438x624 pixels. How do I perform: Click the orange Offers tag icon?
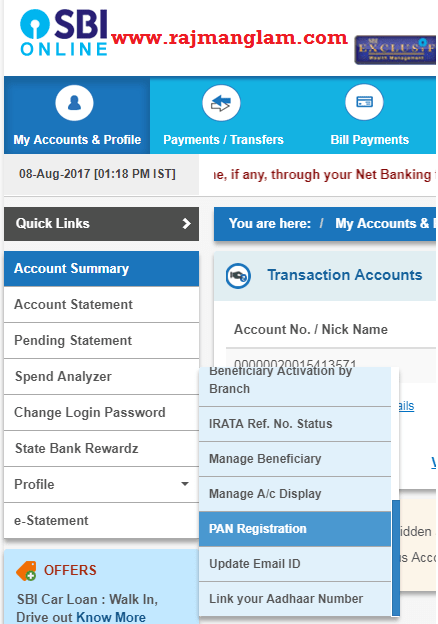click(x=26, y=571)
